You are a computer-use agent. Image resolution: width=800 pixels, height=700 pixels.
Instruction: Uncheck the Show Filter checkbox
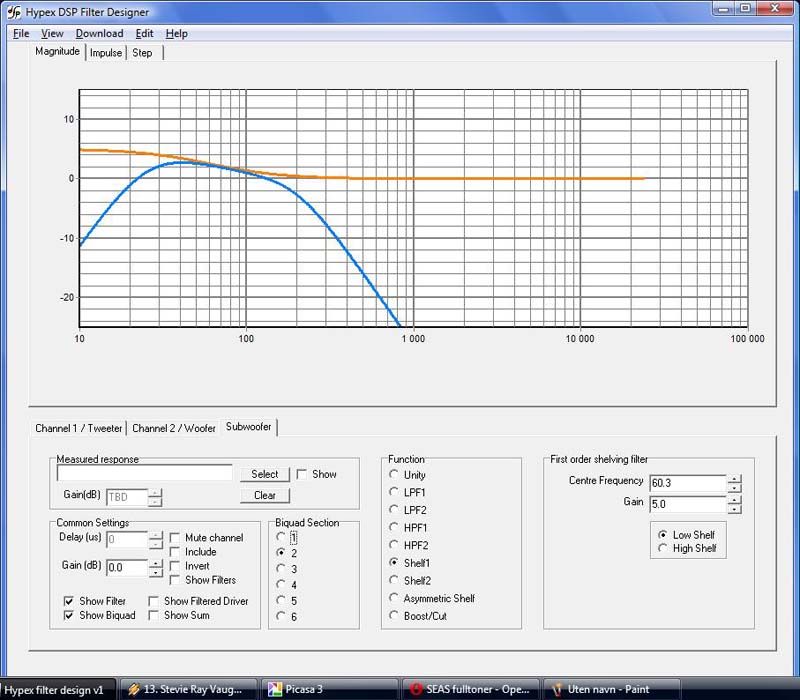point(69,601)
